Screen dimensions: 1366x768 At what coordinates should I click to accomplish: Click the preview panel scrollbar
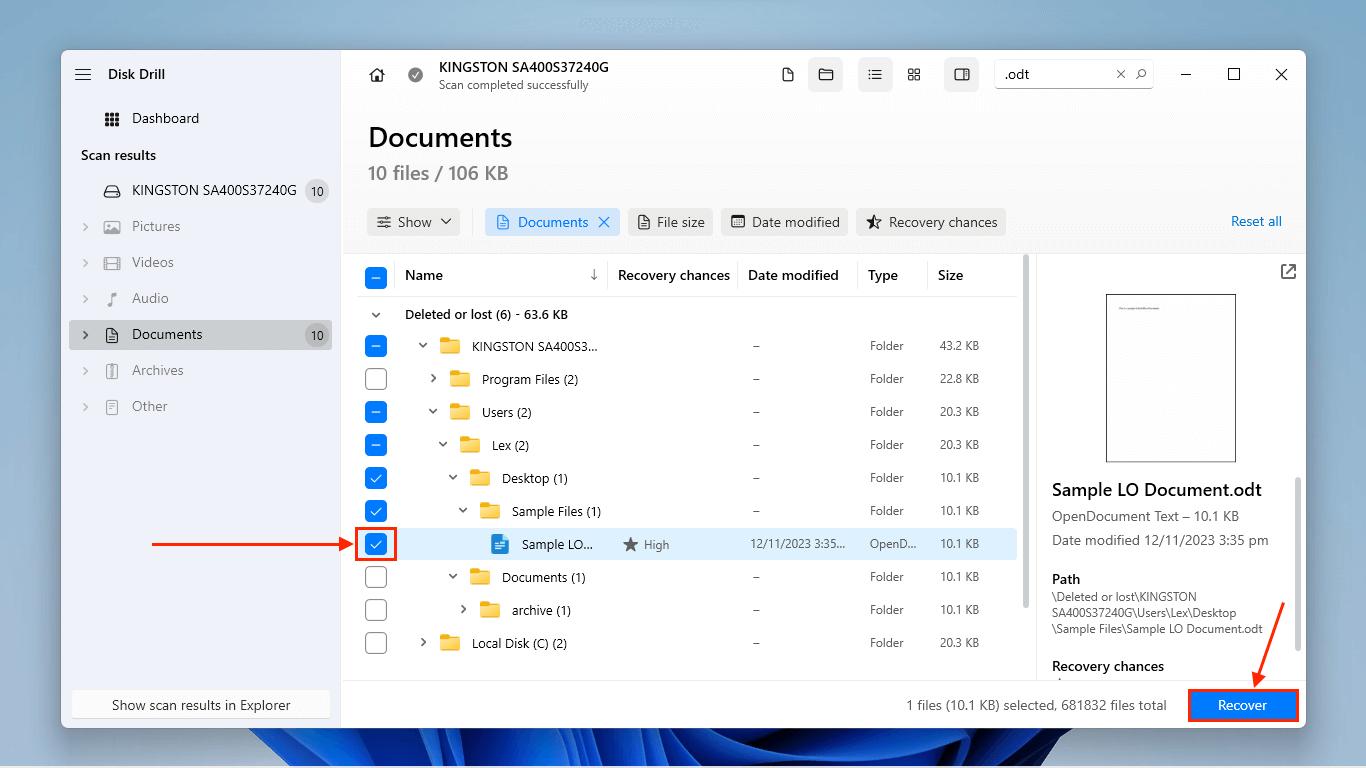coord(1299,562)
